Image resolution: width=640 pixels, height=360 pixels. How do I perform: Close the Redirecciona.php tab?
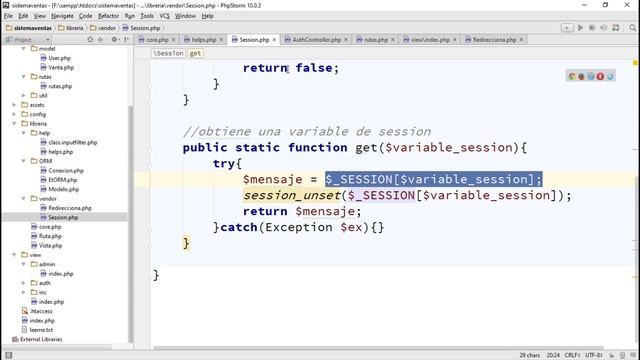pyautogui.click(x=521, y=40)
